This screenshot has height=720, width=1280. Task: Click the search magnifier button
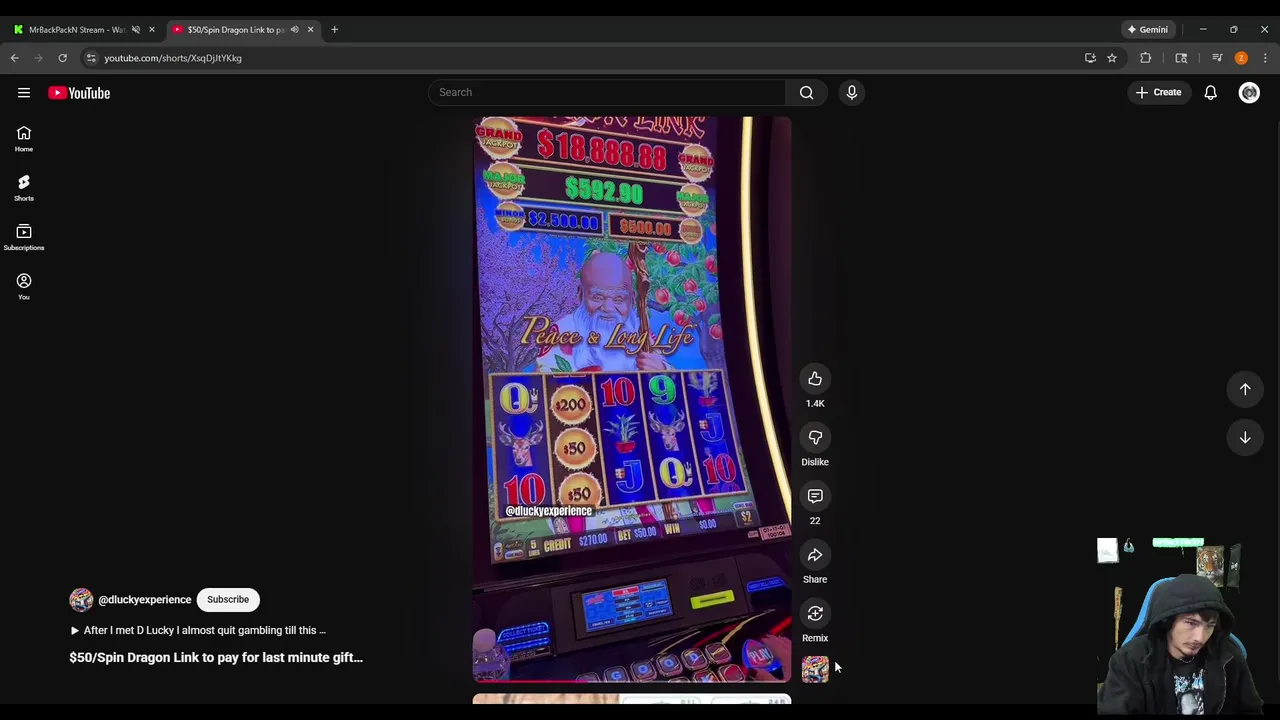(806, 93)
